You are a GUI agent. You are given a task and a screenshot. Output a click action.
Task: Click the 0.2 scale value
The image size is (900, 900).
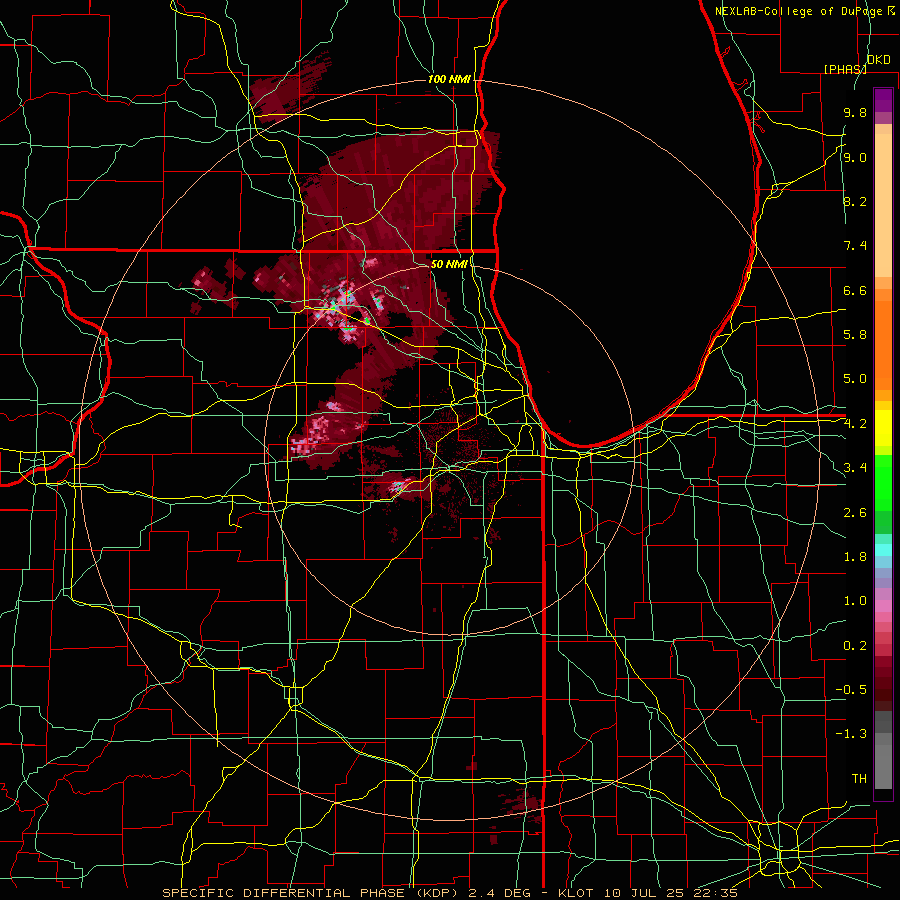click(x=855, y=646)
